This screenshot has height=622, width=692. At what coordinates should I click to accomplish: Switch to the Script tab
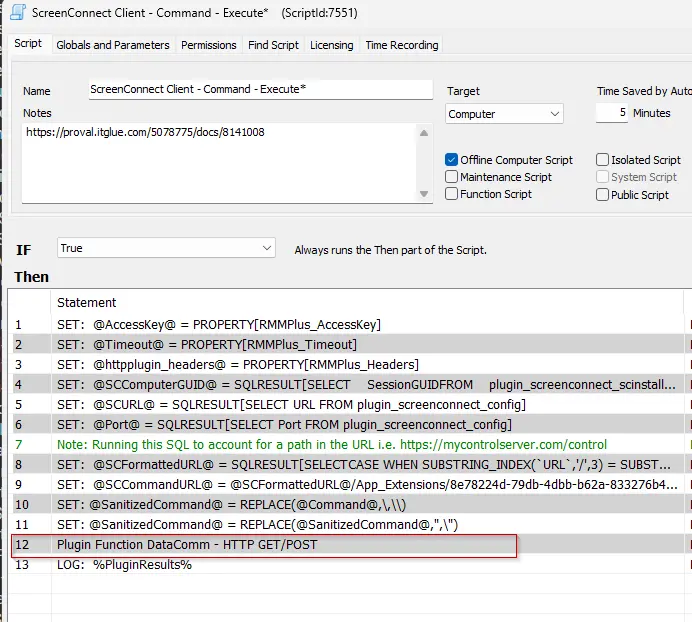click(x=28, y=44)
